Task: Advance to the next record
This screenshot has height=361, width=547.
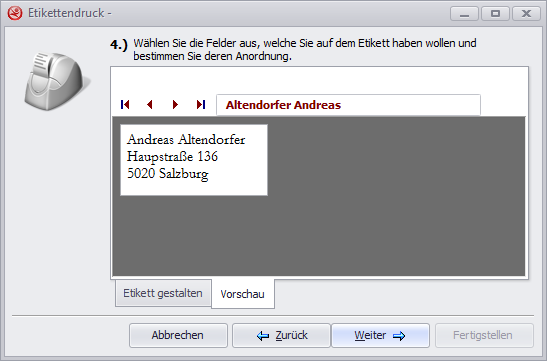Action: [175, 105]
